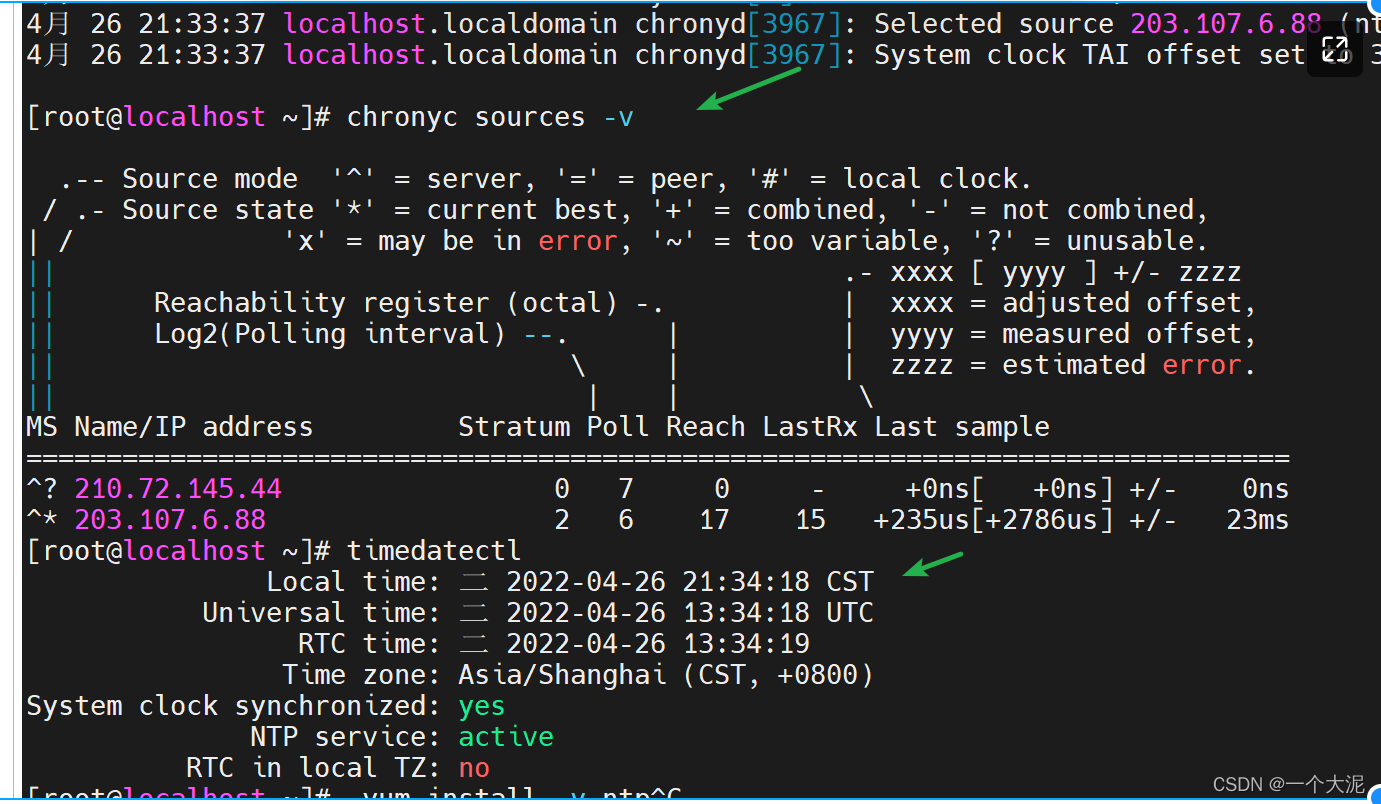Click the red 'no' for RTC in local TZ

click(x=474, y=768)
